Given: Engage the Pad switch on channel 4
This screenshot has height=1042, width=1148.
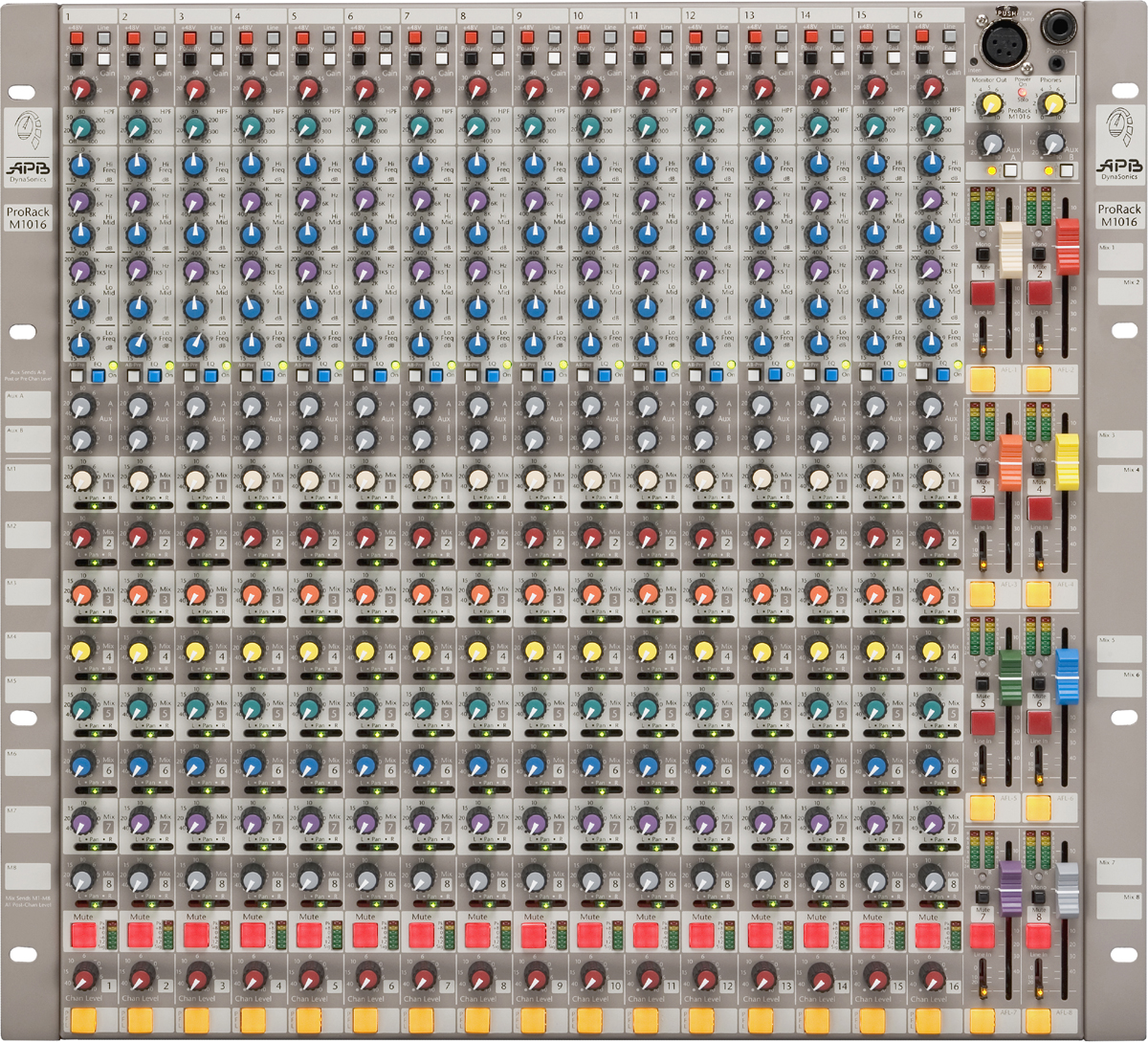Looking at the screenshot, I should click(273, 59).
